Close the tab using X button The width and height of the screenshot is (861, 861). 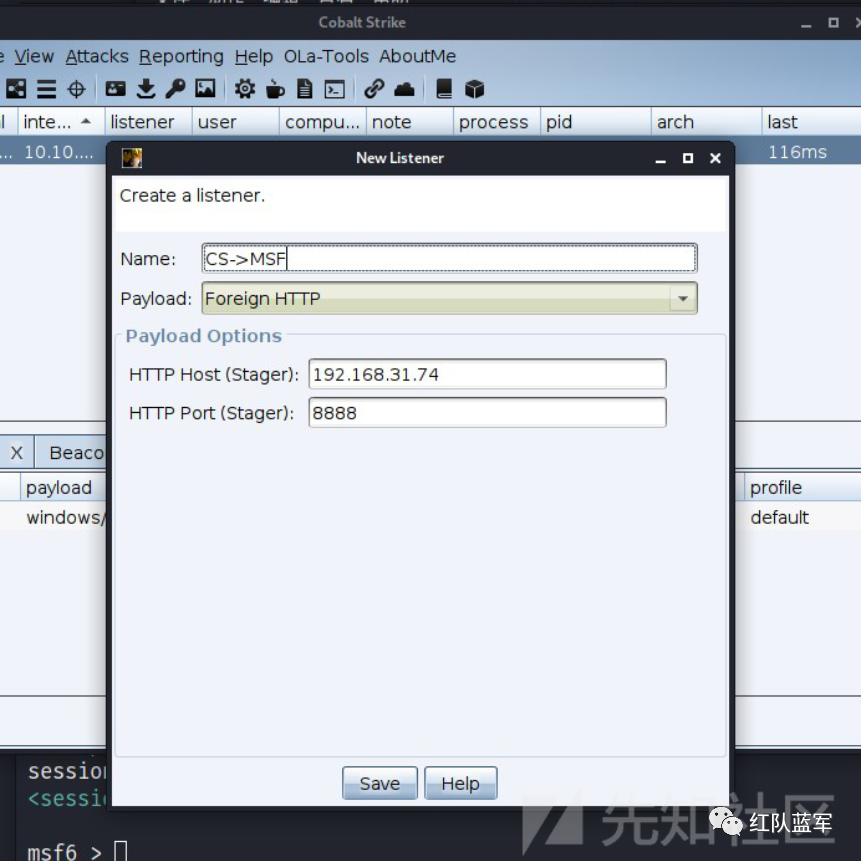[x=16, y=452]
